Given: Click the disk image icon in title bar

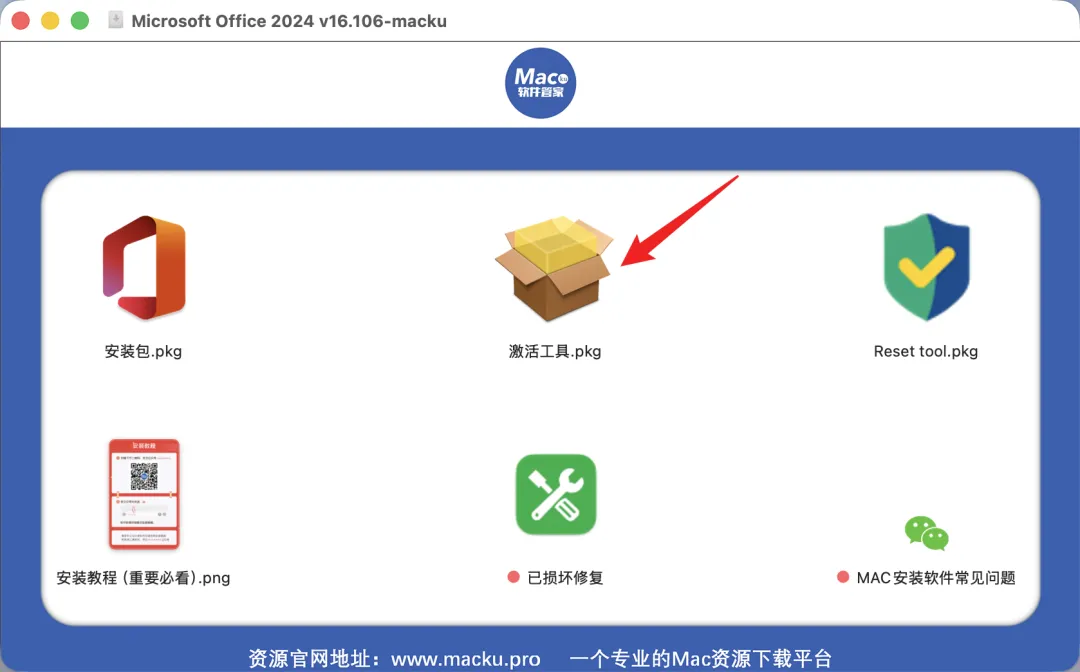Looking at the screenshot, I should coord(116,20).
